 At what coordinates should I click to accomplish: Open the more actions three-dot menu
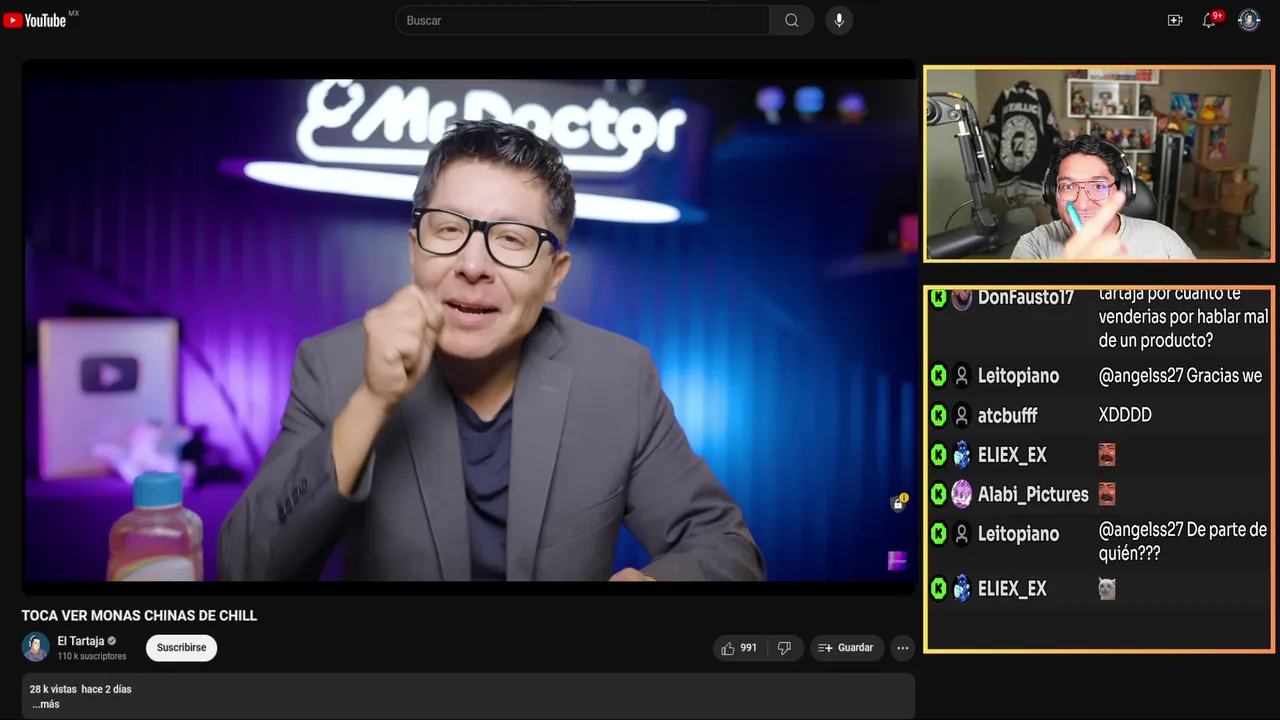[902, 648]
